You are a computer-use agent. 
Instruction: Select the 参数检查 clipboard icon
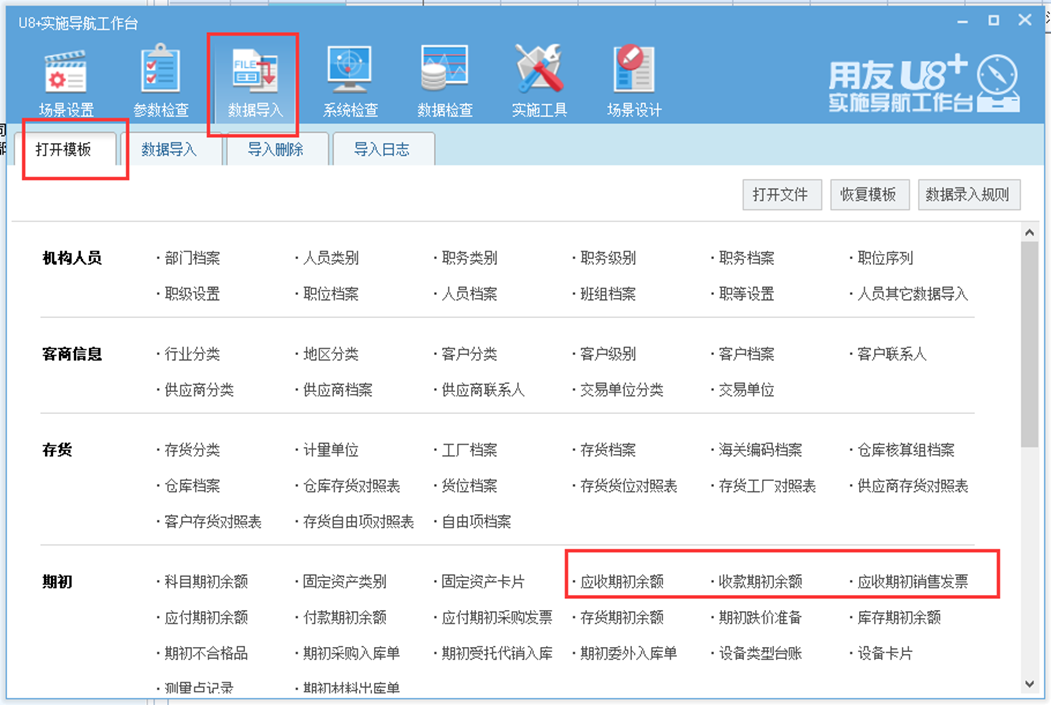(x=161, y=81)
